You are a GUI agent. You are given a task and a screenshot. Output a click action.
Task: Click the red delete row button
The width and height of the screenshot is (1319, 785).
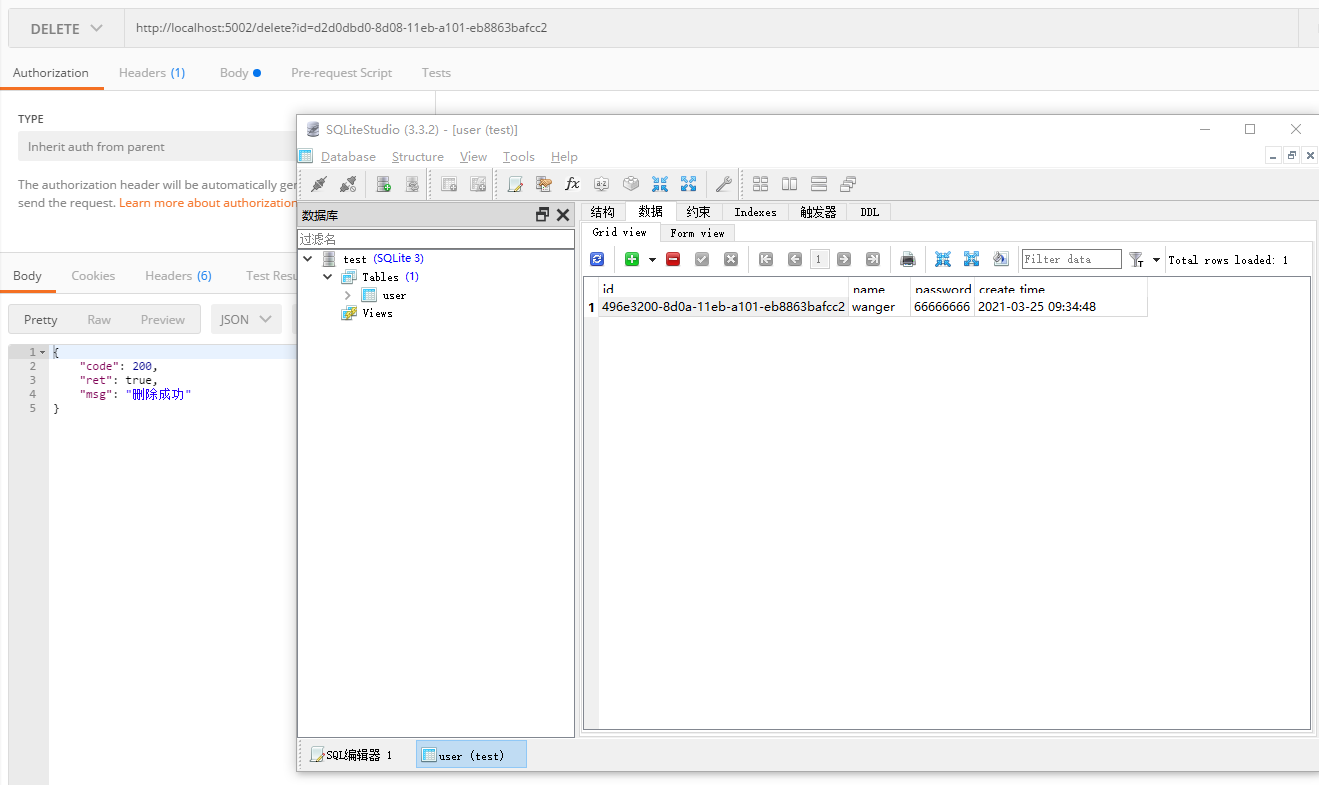pyautogui.click(x=673, y=259)
